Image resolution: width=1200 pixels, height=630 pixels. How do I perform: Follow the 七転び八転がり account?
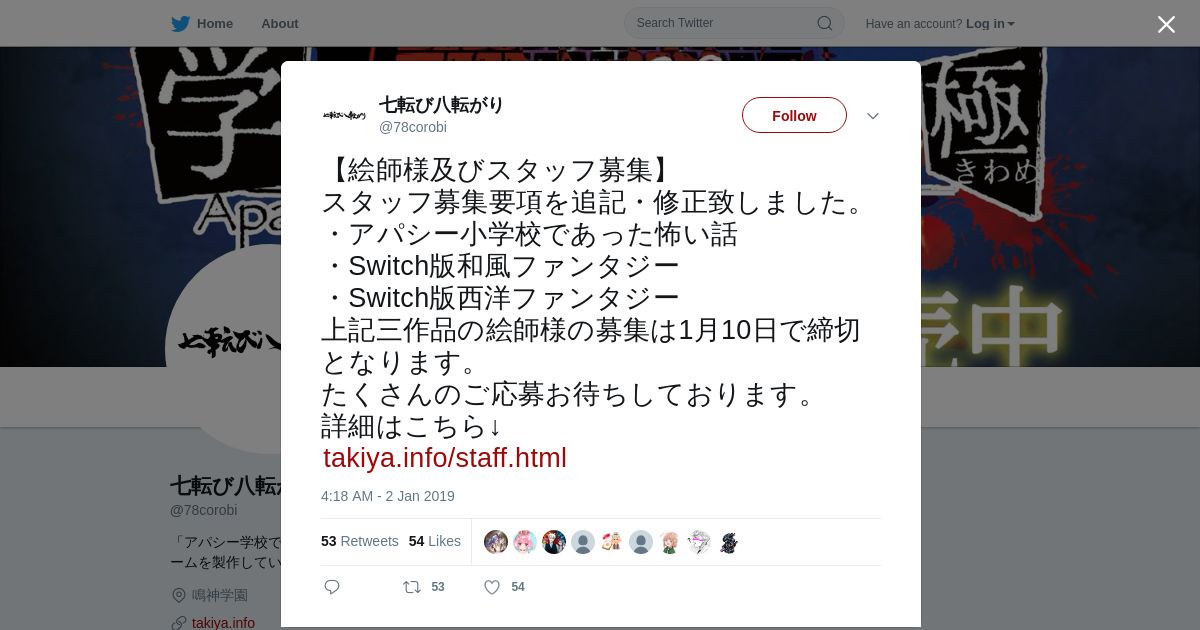(x=794, y=115)
